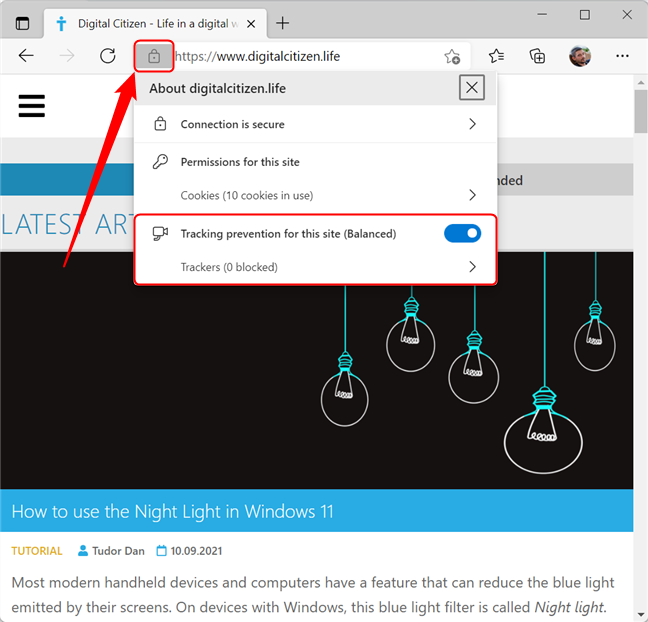Screen dimensions: 648x622
Task: Open the user profile avatar
Action: click(580, 56)
